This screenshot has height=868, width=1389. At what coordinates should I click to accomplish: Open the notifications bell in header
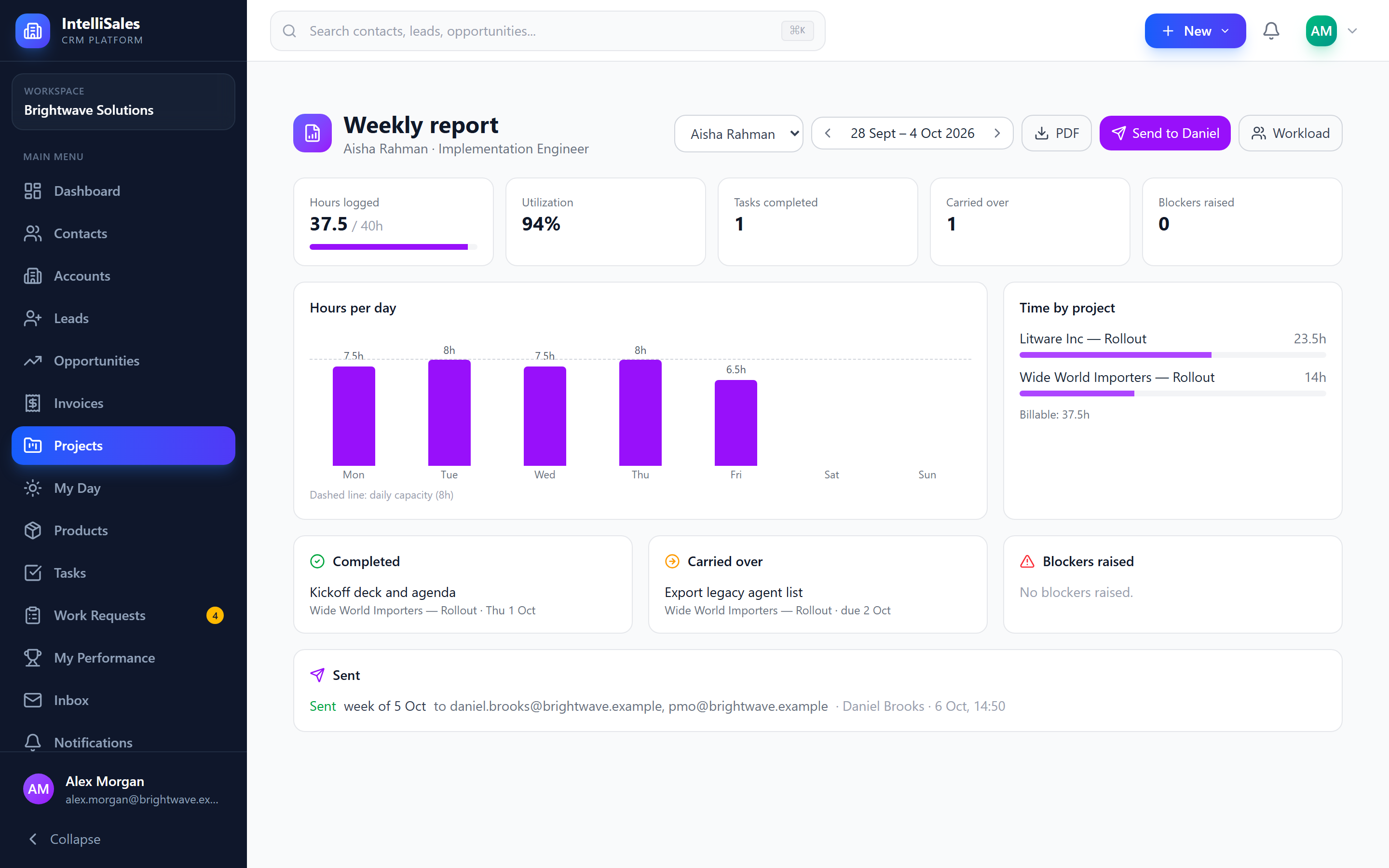click(x=1271, y=30)
